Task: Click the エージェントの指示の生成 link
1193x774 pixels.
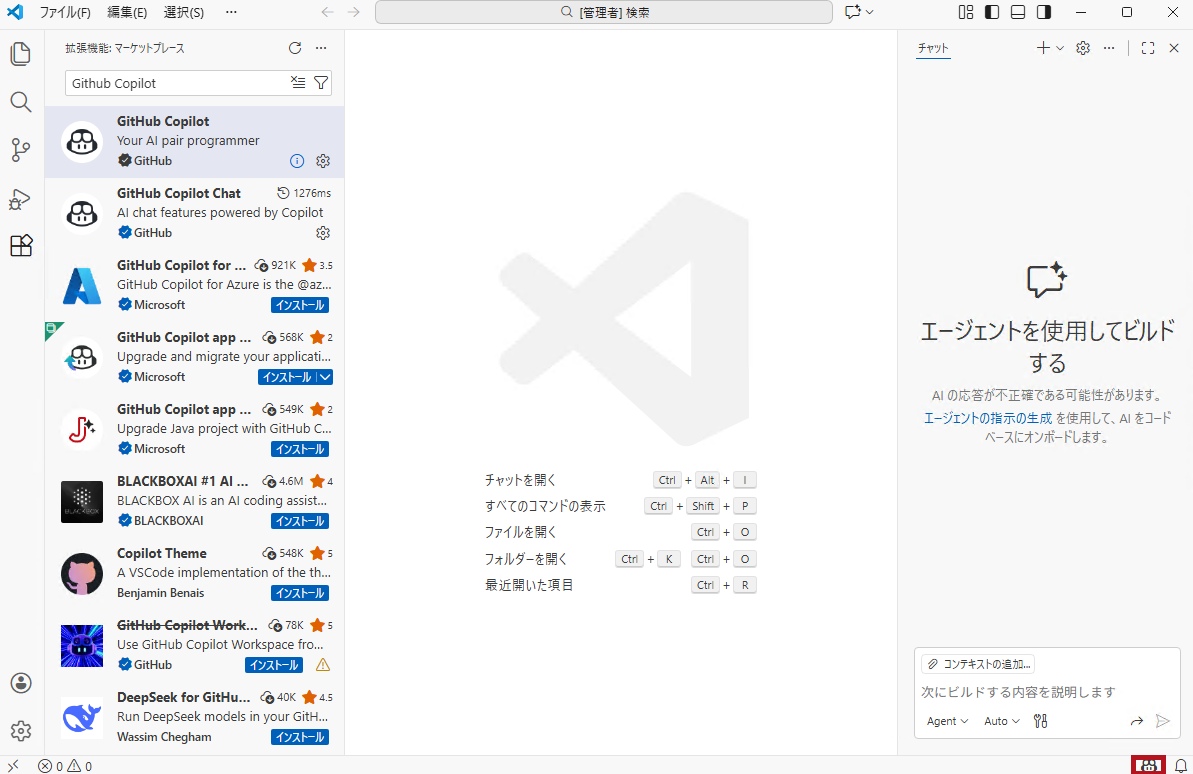Action: tap(987, 419)
